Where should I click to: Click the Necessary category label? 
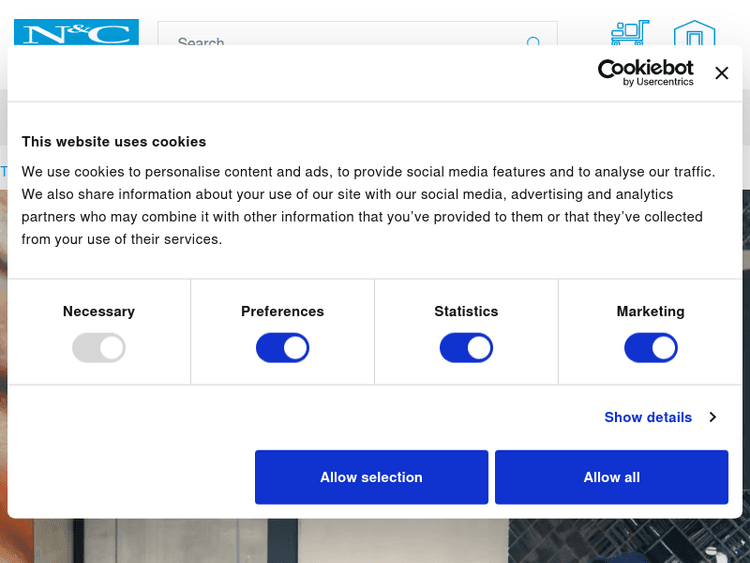click(x=98, y=311)
